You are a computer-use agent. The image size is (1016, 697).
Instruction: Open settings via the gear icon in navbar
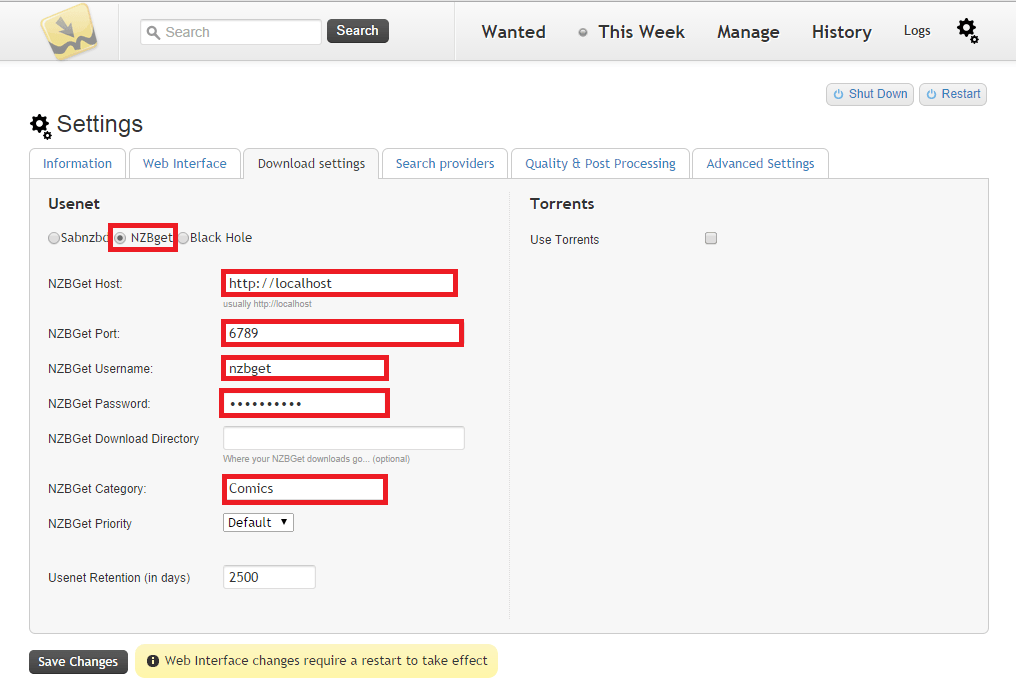(967, 31)
